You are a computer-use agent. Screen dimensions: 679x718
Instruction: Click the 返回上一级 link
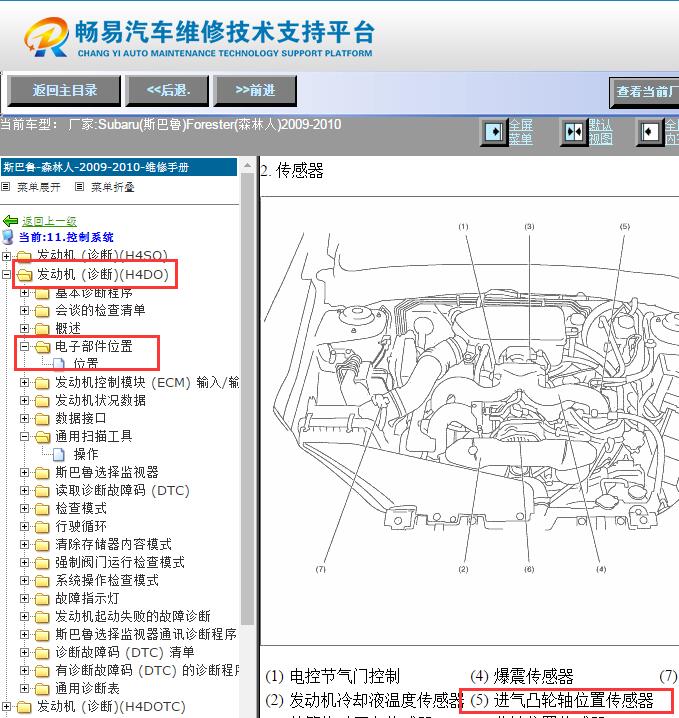click(49, 221)
